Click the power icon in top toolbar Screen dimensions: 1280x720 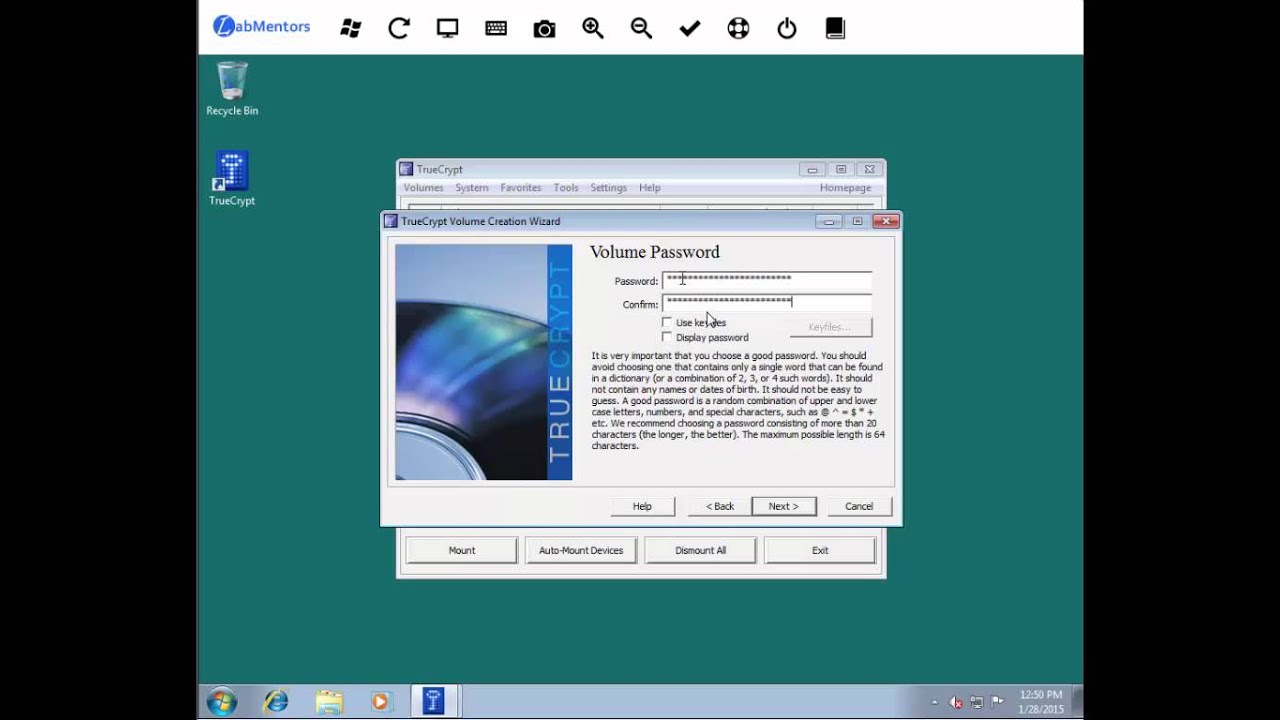[787, 28]
